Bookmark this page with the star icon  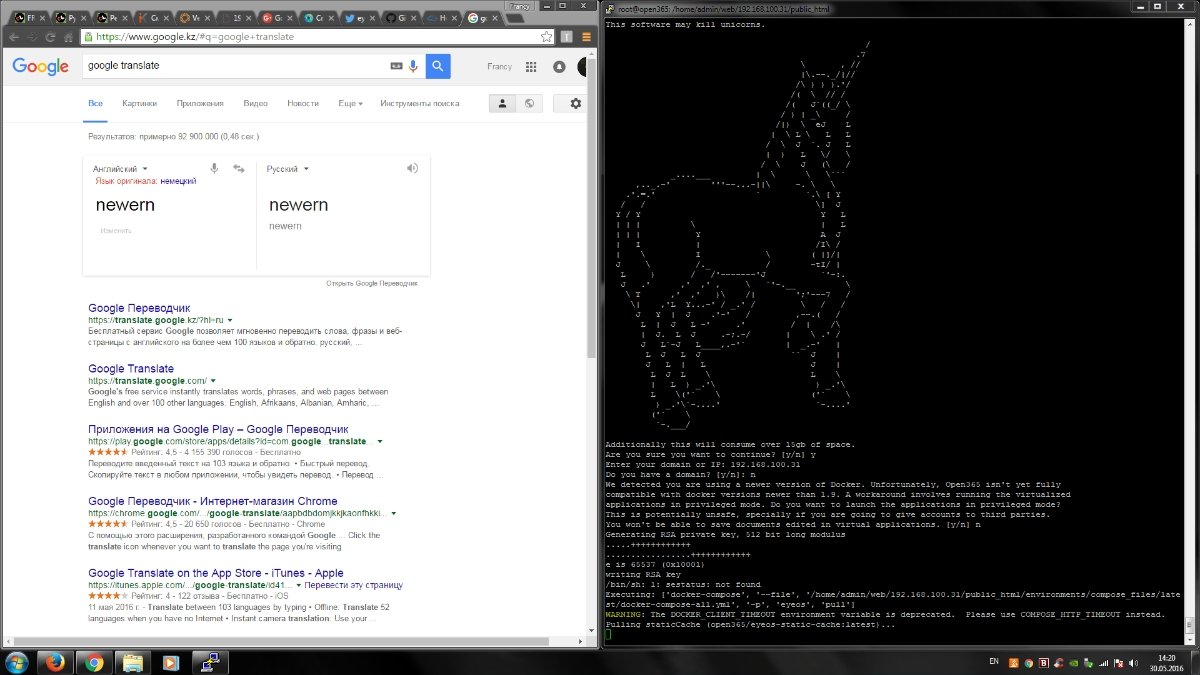(546, 36)
